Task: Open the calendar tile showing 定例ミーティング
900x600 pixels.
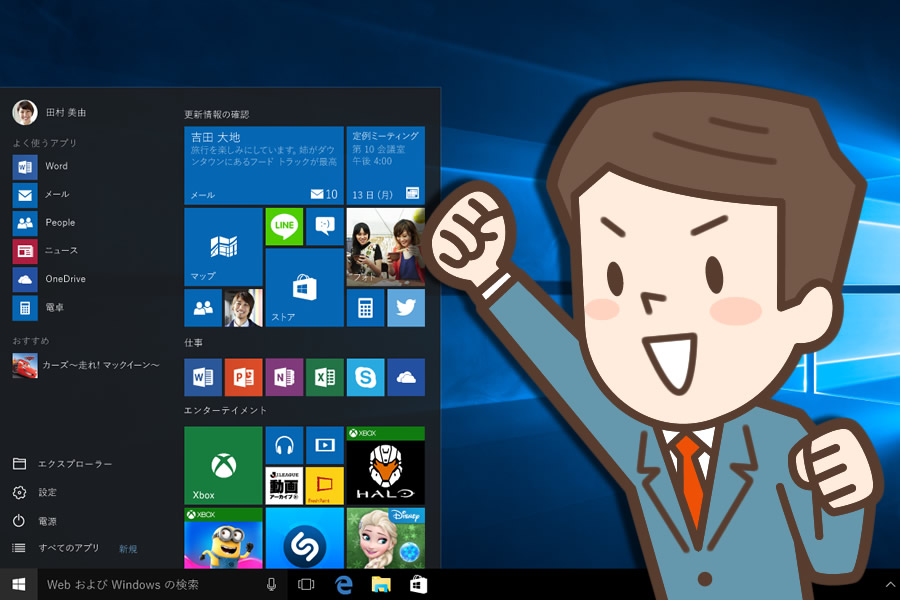Action: [386, 165]
